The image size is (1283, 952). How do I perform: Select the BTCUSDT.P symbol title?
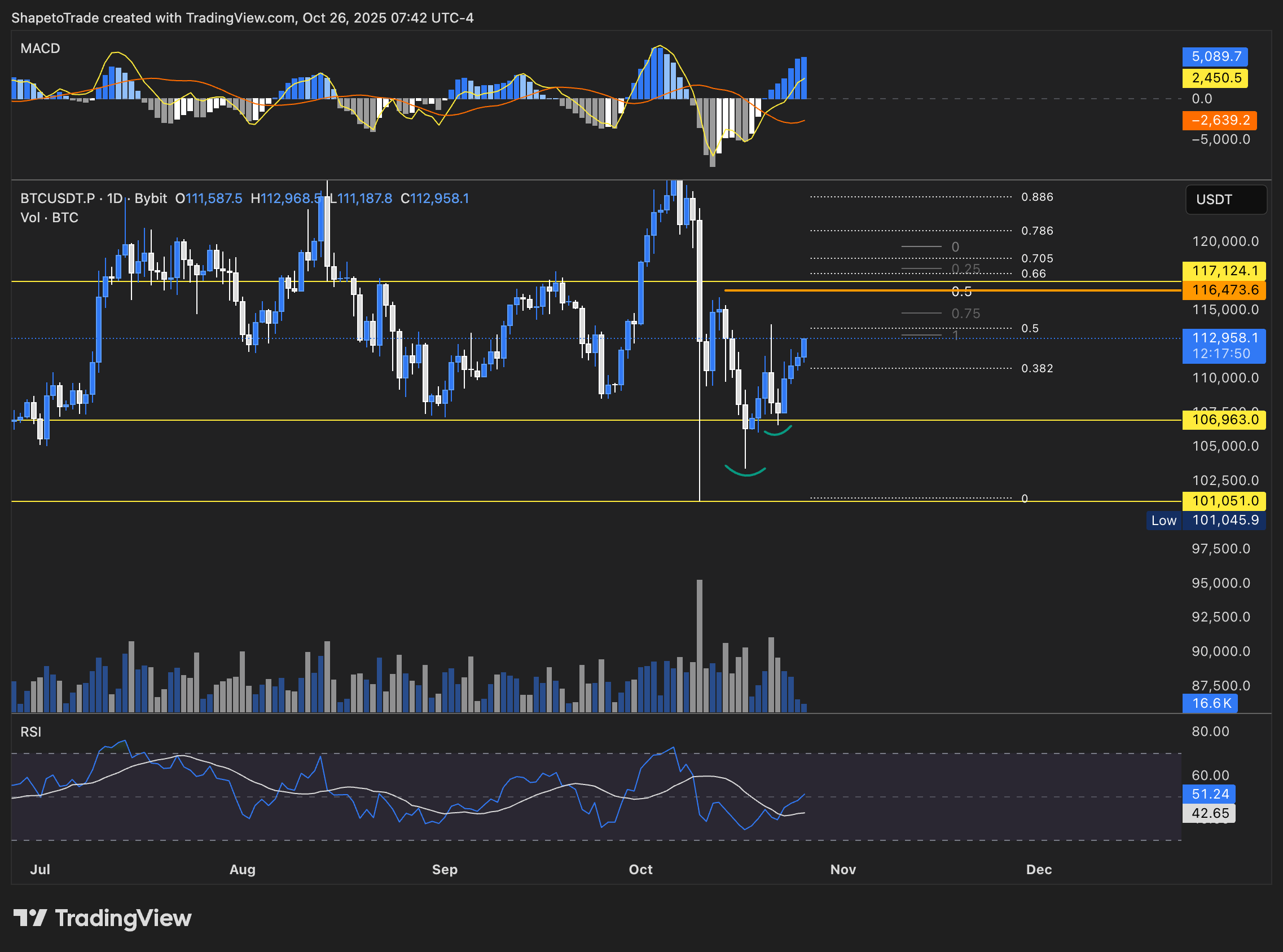tap(58, 198)
